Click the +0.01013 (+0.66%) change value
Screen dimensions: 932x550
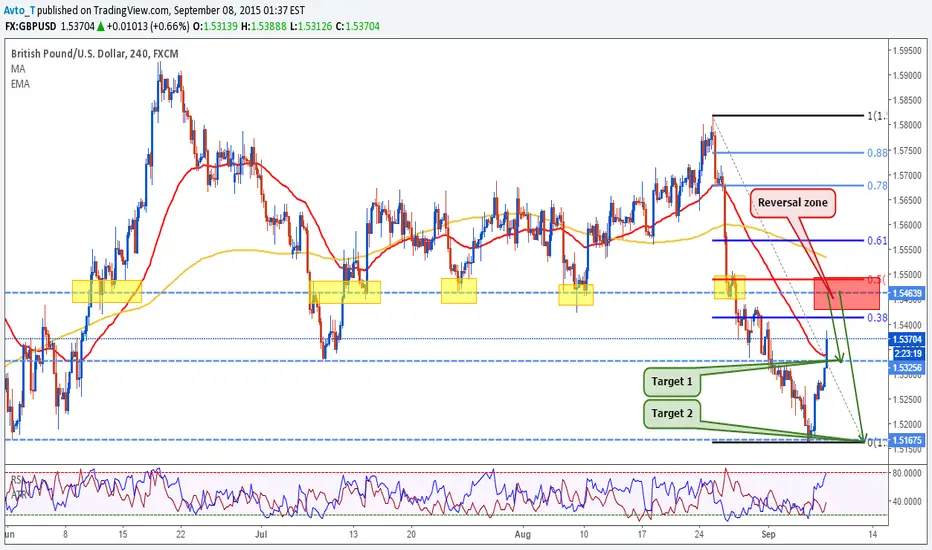point(149,26)
